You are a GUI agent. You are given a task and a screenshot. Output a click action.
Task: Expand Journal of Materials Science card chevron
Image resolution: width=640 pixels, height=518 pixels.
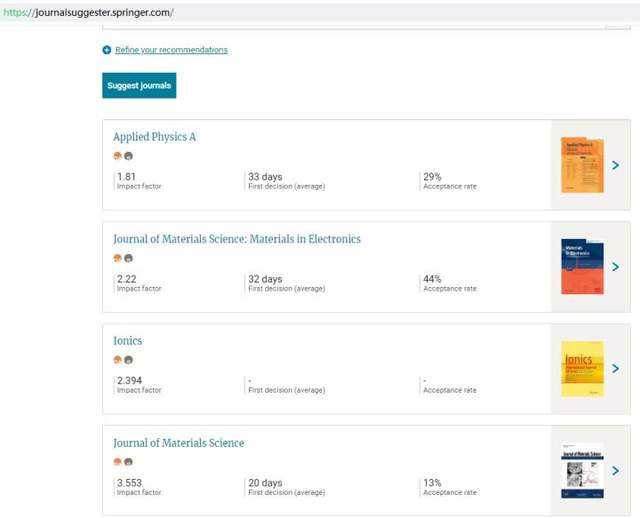[x=616, y=471]
